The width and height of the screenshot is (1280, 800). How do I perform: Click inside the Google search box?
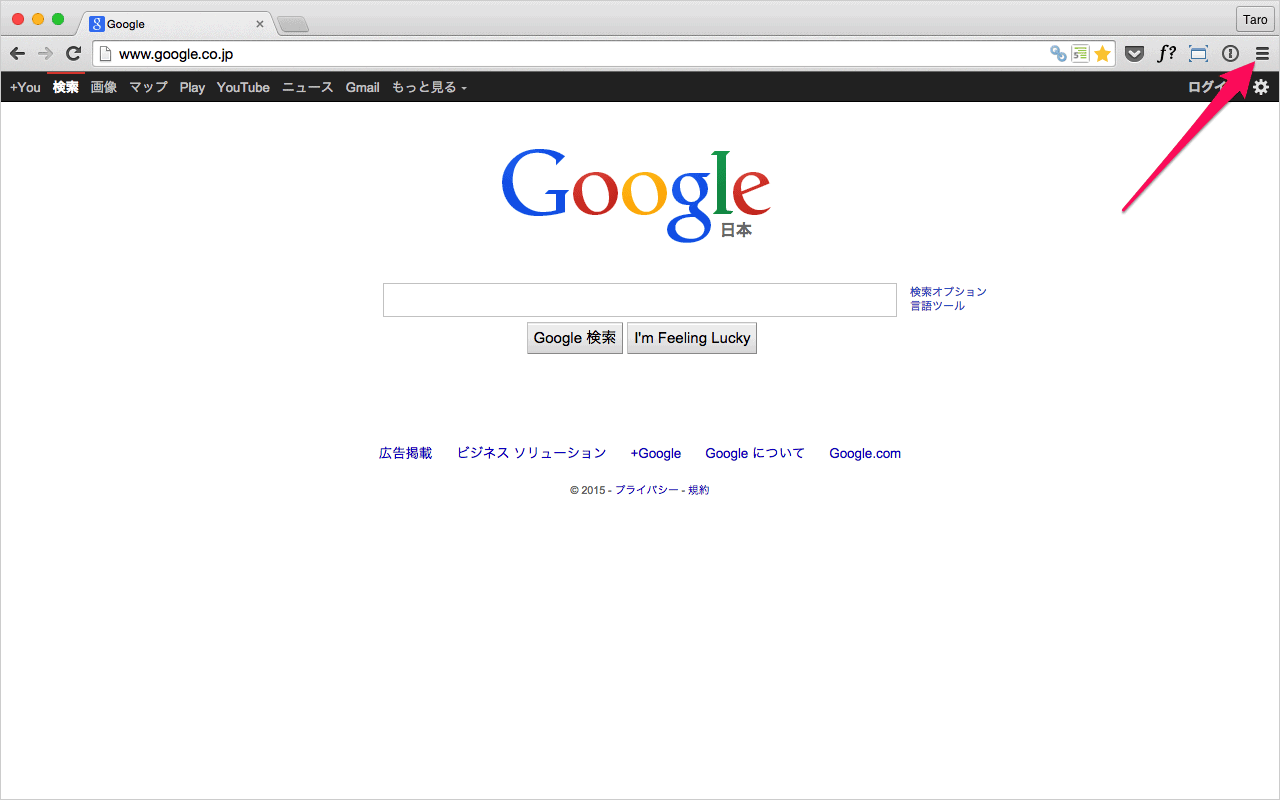(639, 299)
